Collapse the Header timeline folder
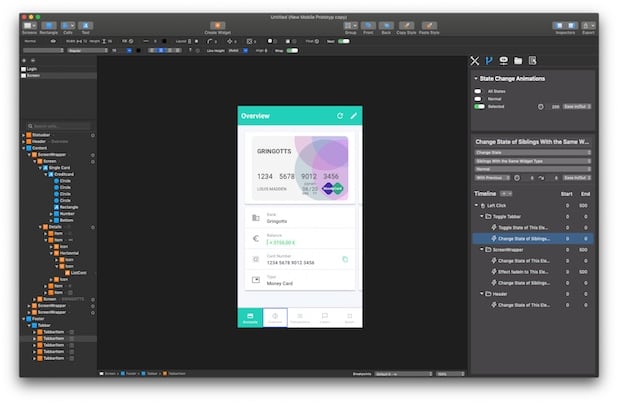 [x=482, y=294]
